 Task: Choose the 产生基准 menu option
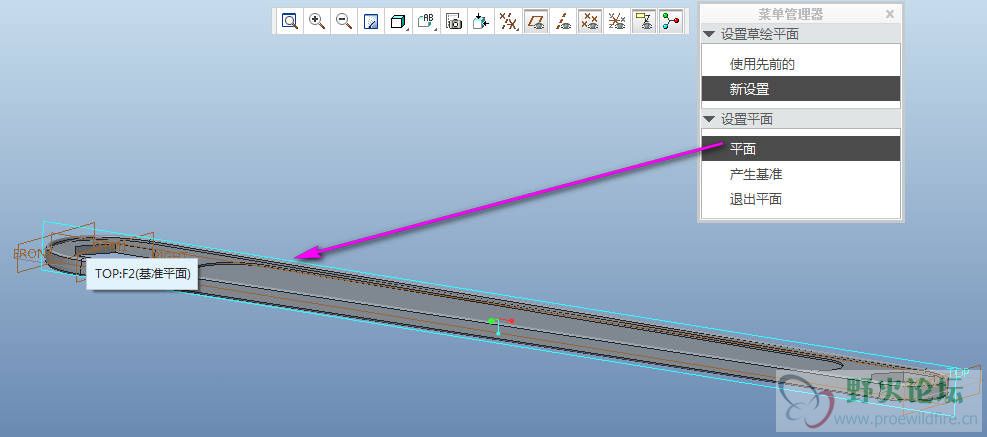coord(801,174)
